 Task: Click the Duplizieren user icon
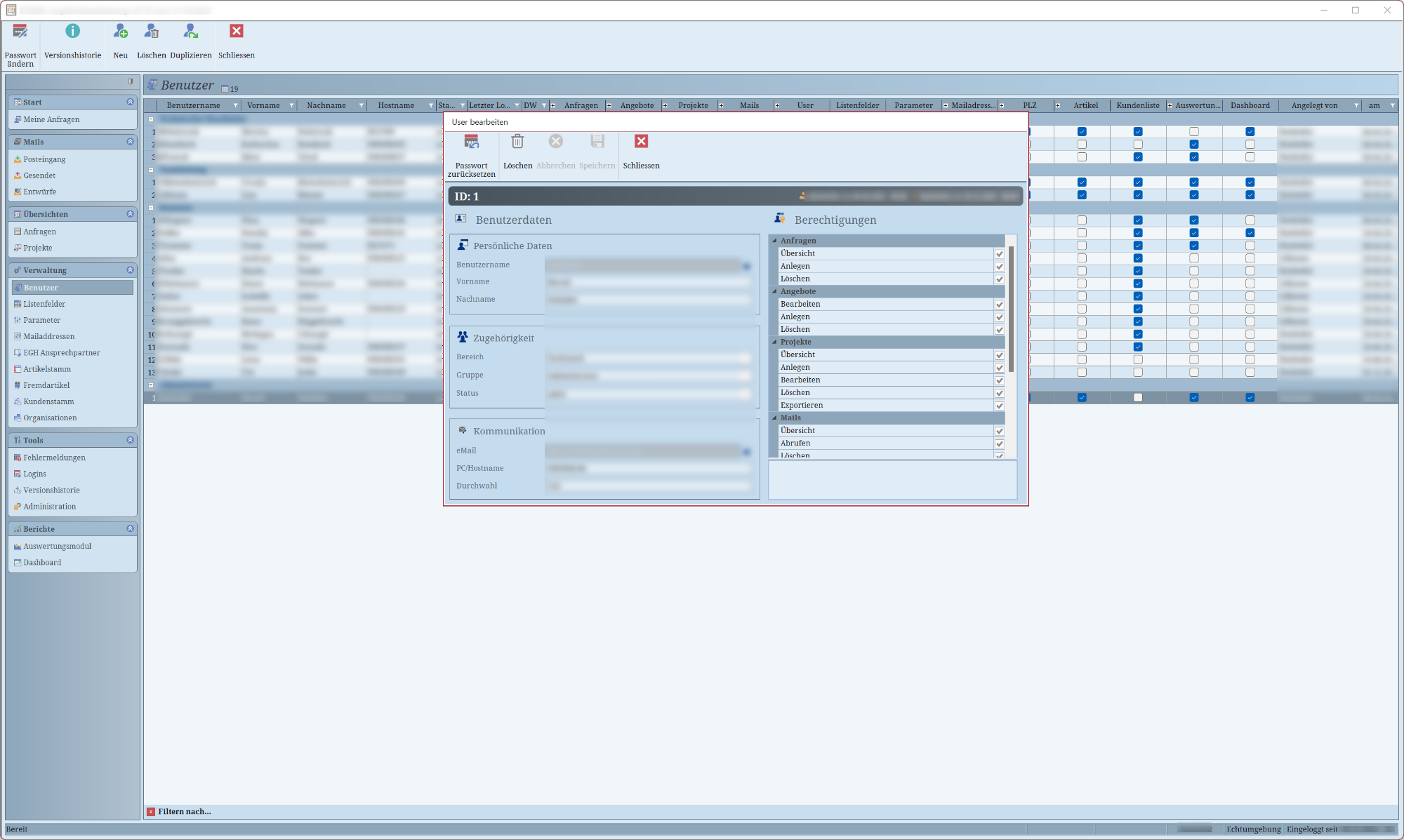point(190,32)
